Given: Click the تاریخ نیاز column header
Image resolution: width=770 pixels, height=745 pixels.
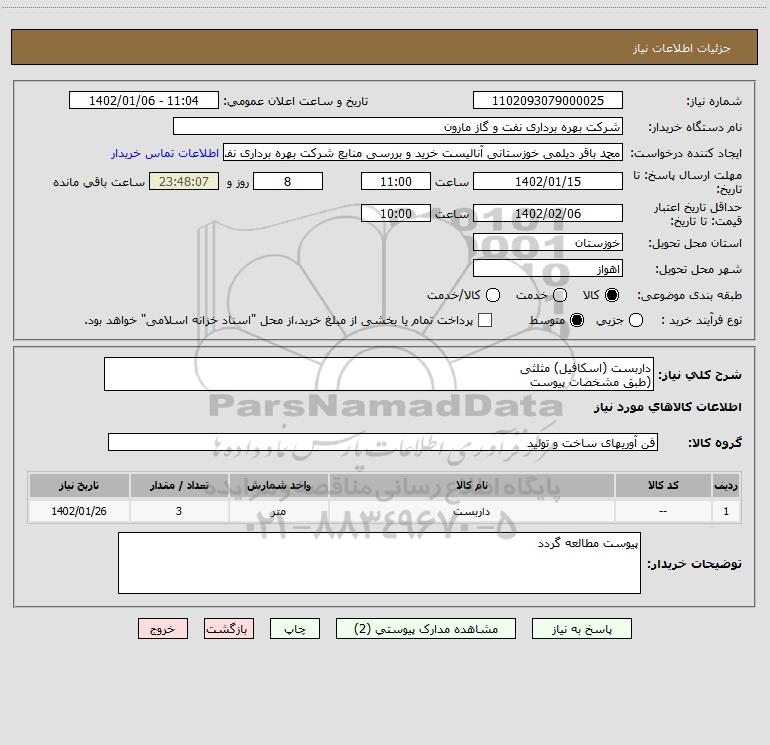Looking at the screenshot, I should point(79,485).
